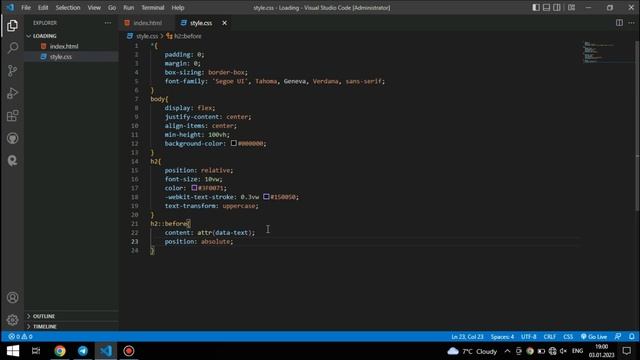The image size is (640, 360).
Task: Open Telegram from taskbar
Action: coord(83,351)
